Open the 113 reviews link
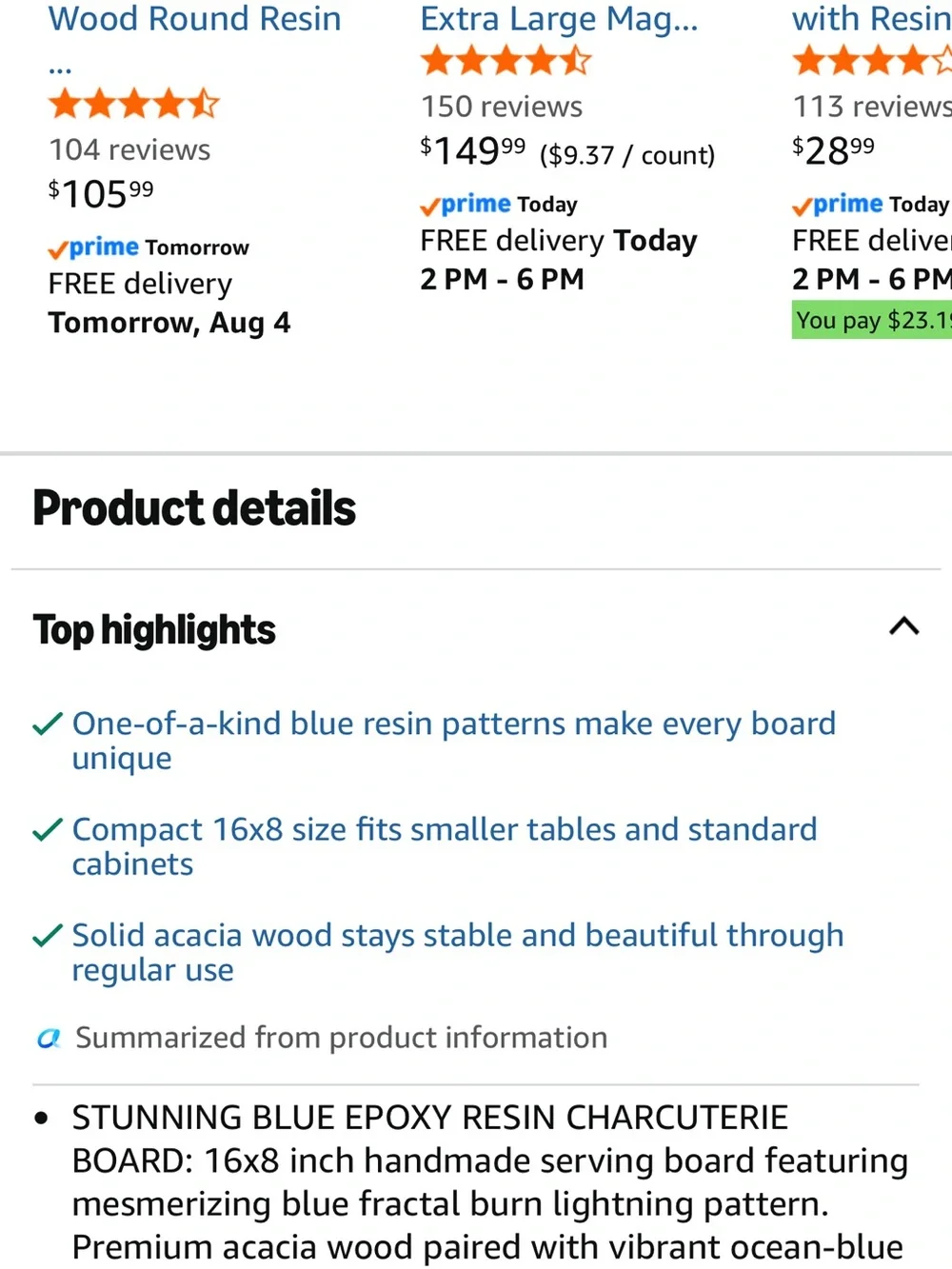Viewport: 952px width, 1269px height. click(872, 107)
